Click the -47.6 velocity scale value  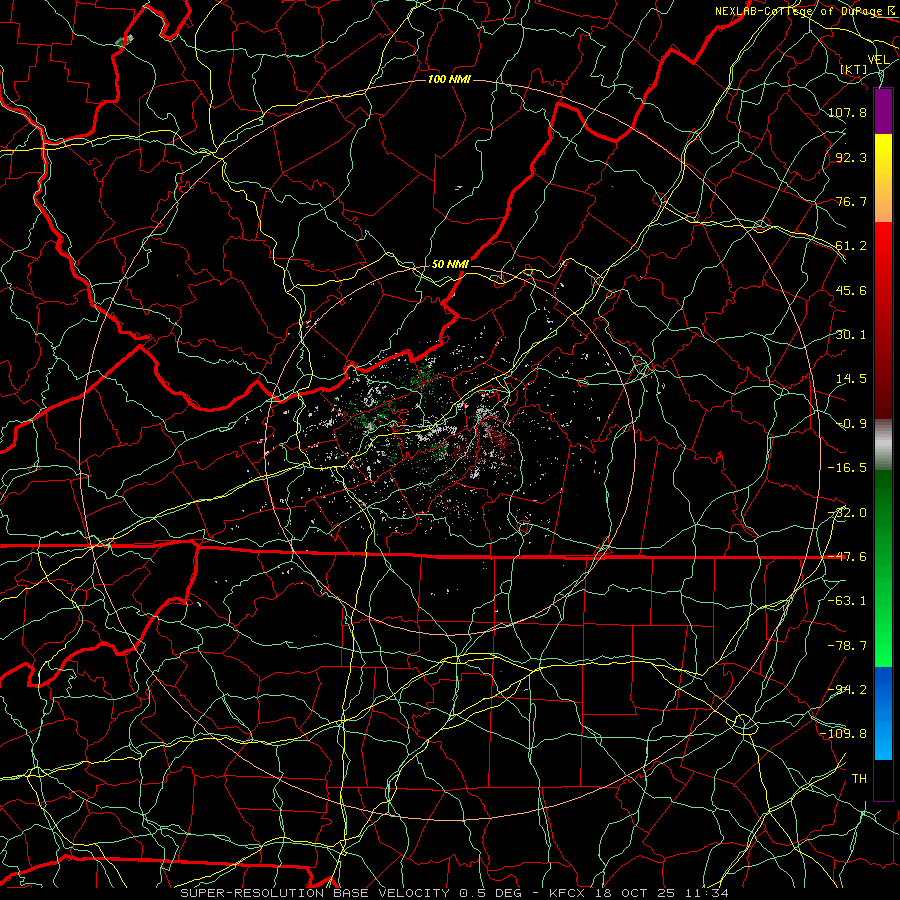click(x=847, y=557)
